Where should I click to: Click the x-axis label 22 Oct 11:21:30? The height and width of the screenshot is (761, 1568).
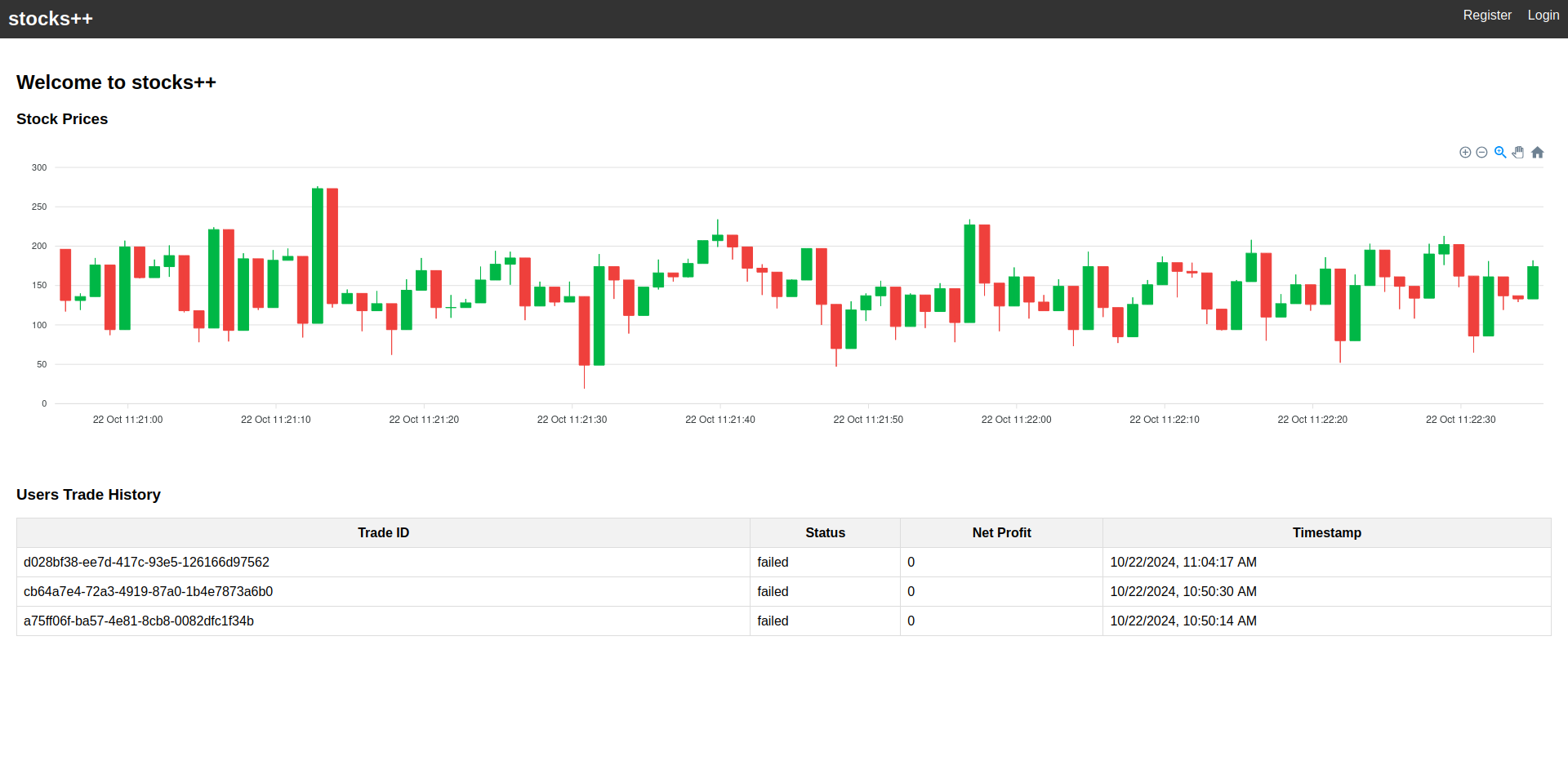coord(572,420)
